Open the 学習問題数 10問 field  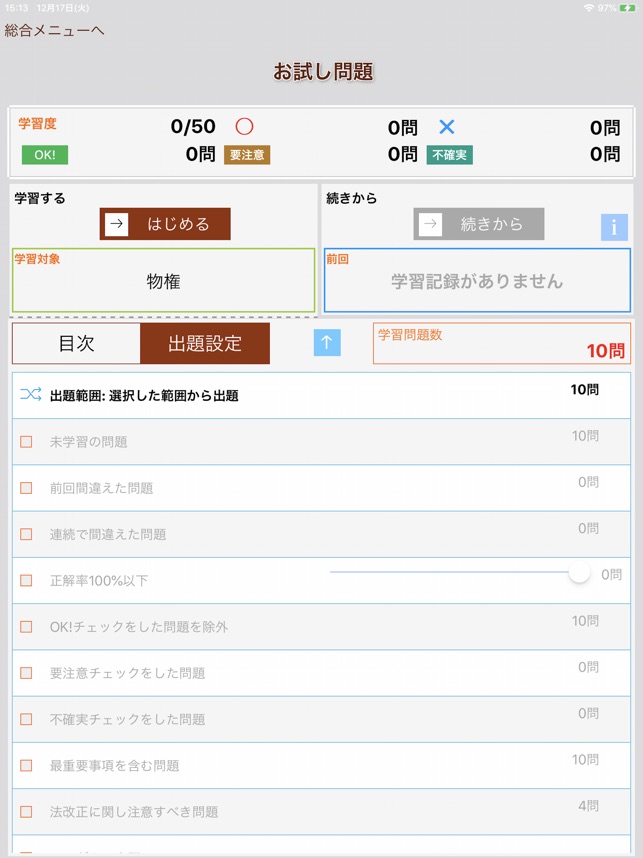click(502, 343)
